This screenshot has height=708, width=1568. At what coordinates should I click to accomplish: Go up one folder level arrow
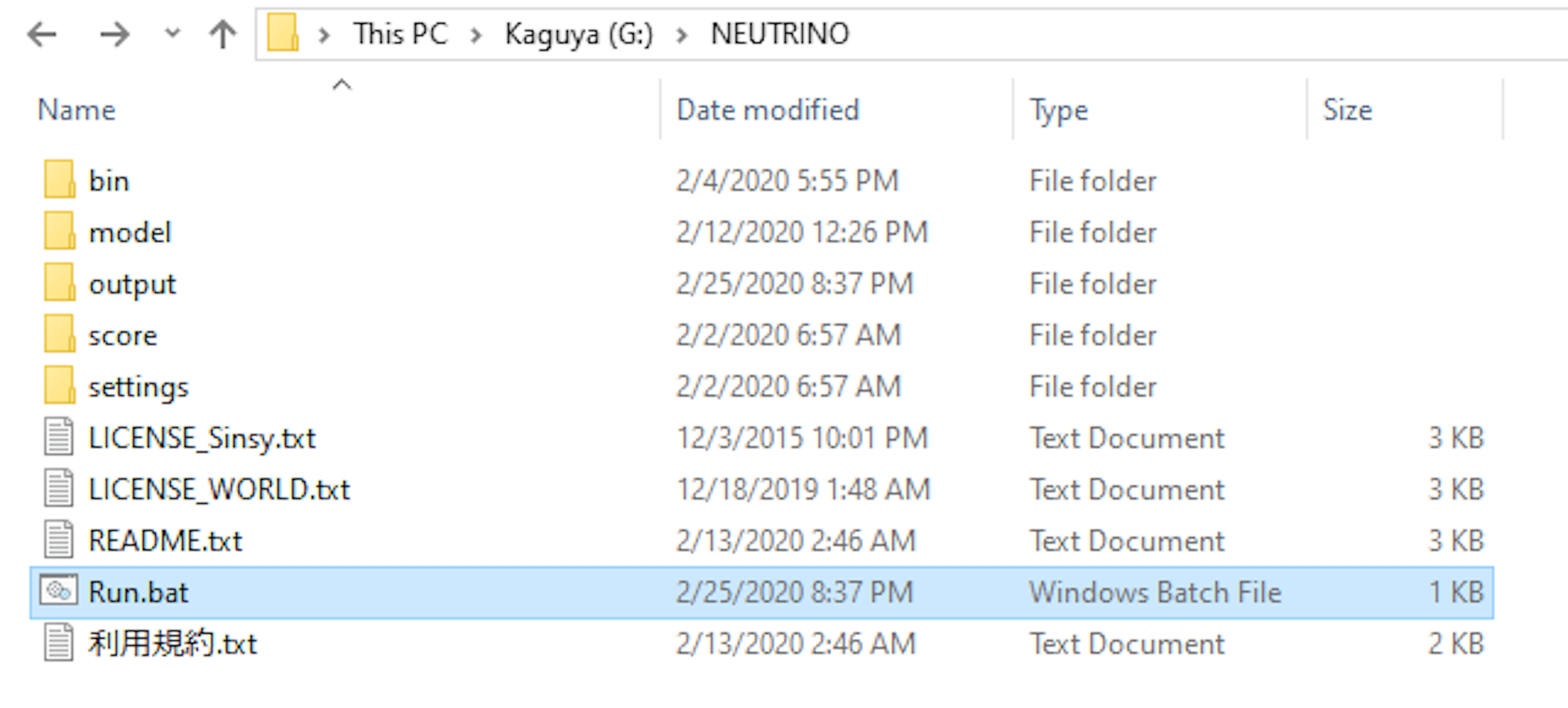pos(223,34)
